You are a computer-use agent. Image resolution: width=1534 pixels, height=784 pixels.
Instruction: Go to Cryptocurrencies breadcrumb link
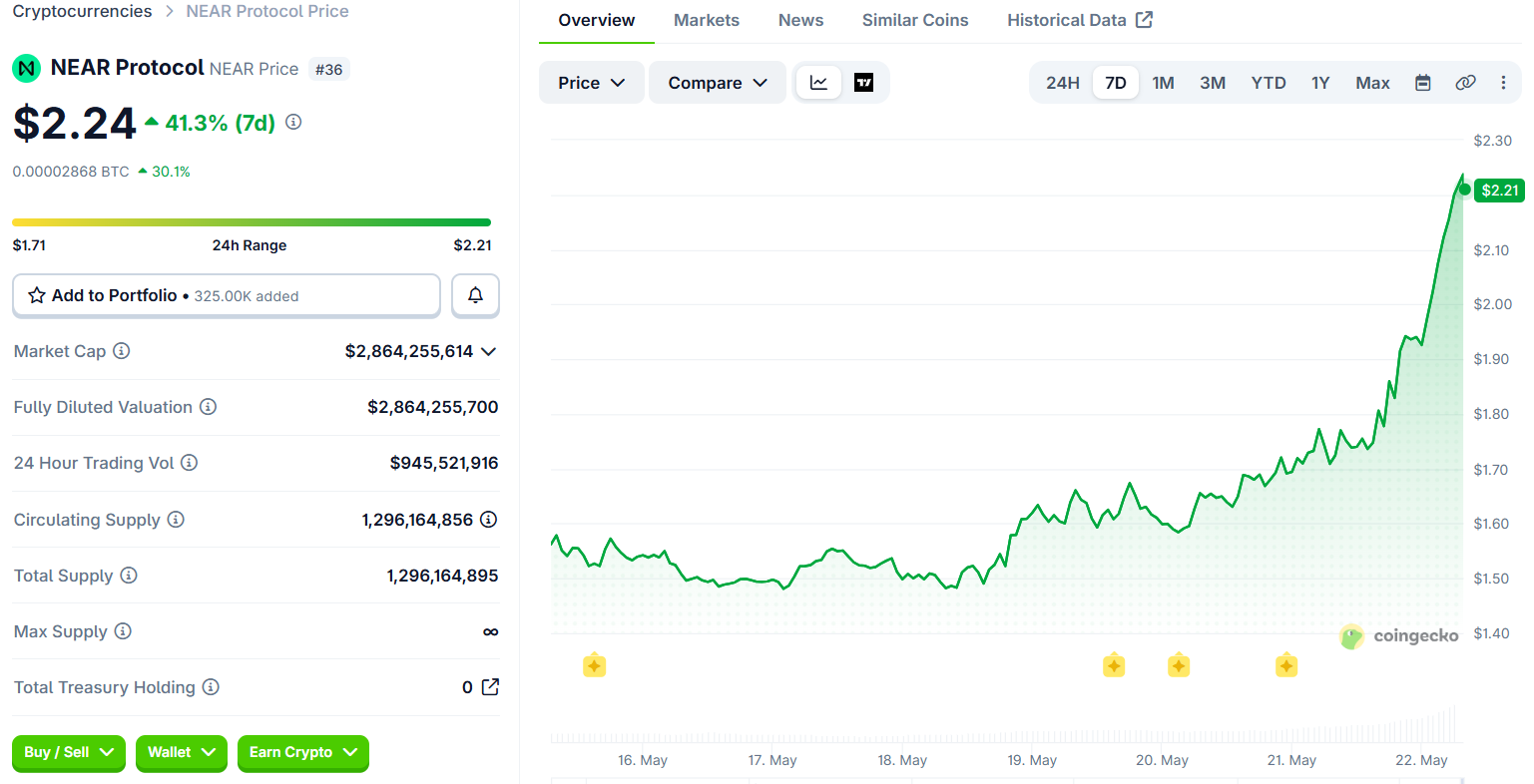tap(82, 11)
